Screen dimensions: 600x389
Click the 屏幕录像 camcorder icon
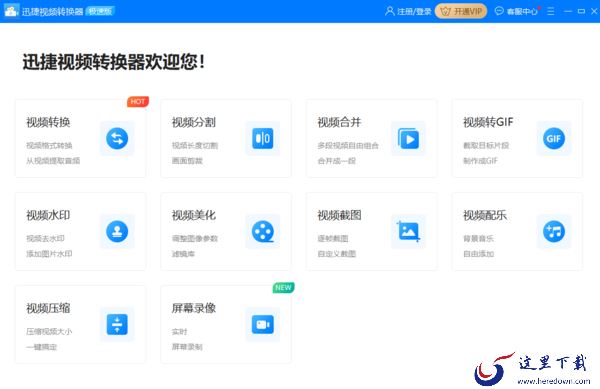tap(263, 324)
